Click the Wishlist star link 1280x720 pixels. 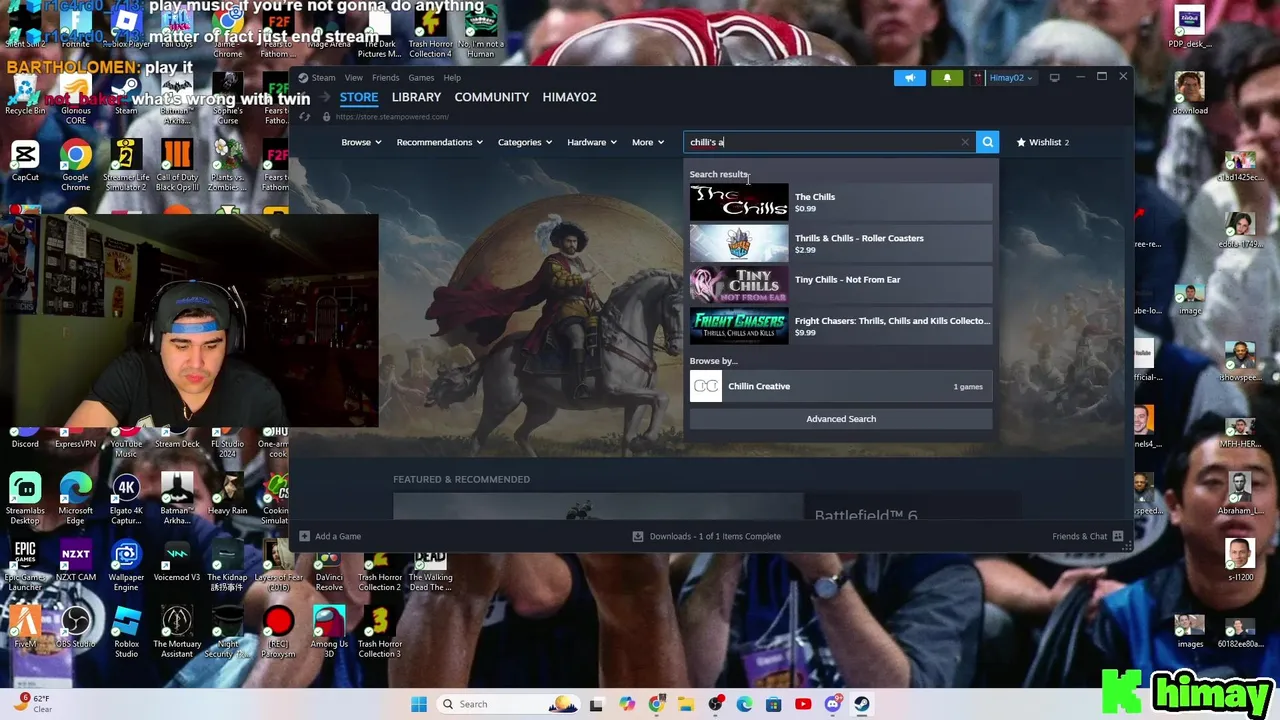click(1042, 142)
